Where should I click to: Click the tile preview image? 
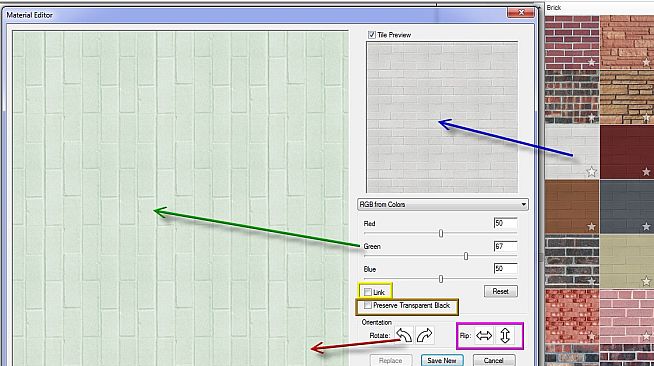(442, 117)
